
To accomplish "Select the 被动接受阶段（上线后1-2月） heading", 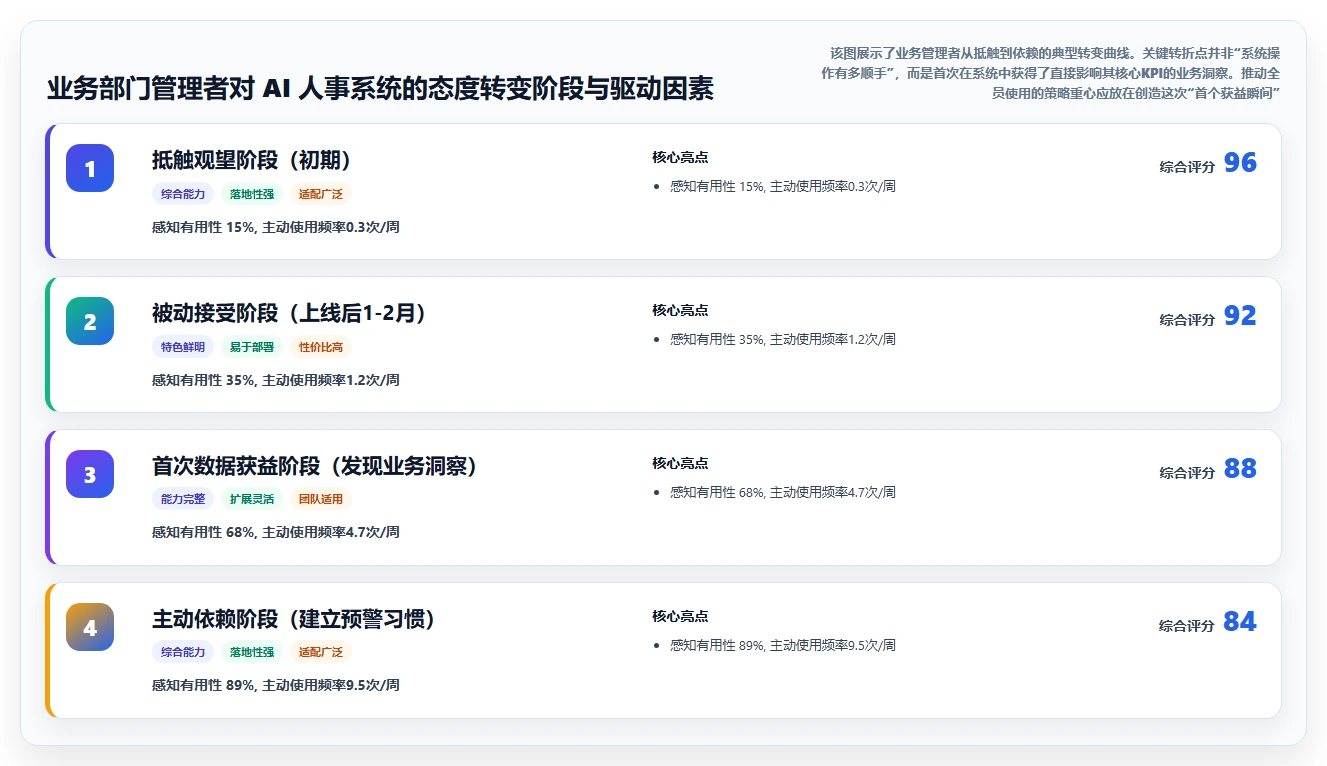I will [289, 313].
